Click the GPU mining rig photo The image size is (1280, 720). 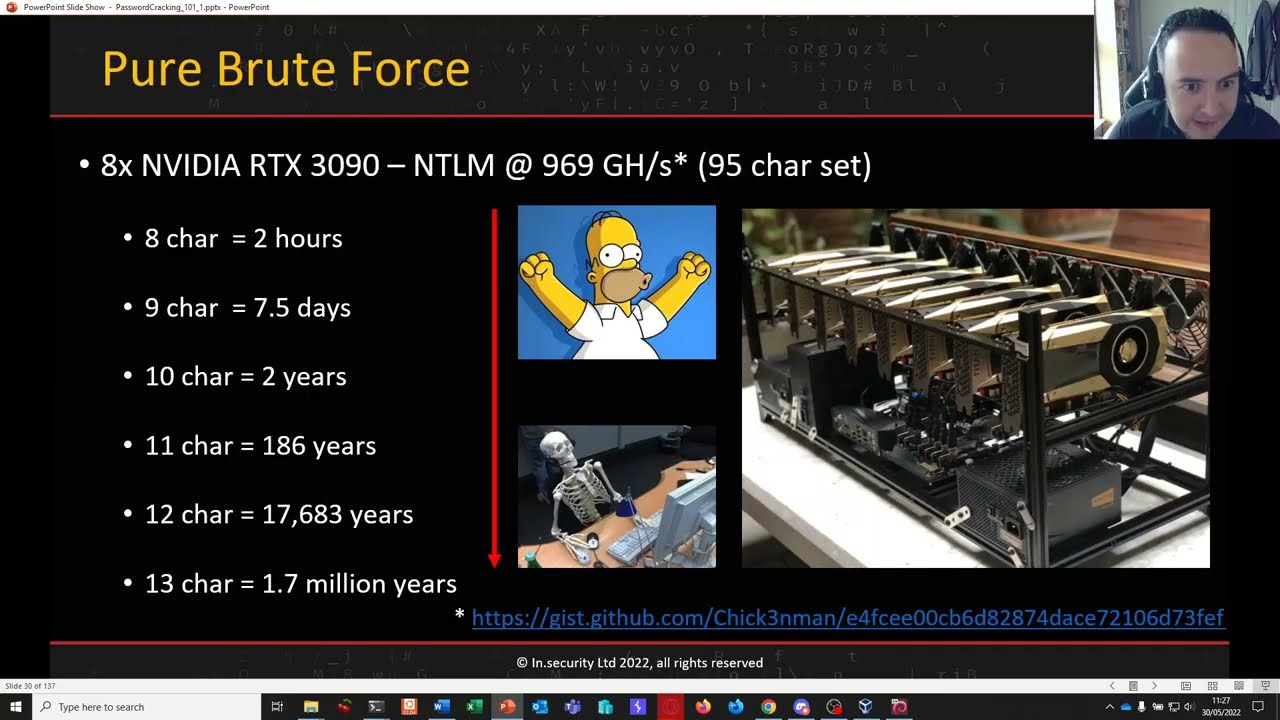point(976,388)
